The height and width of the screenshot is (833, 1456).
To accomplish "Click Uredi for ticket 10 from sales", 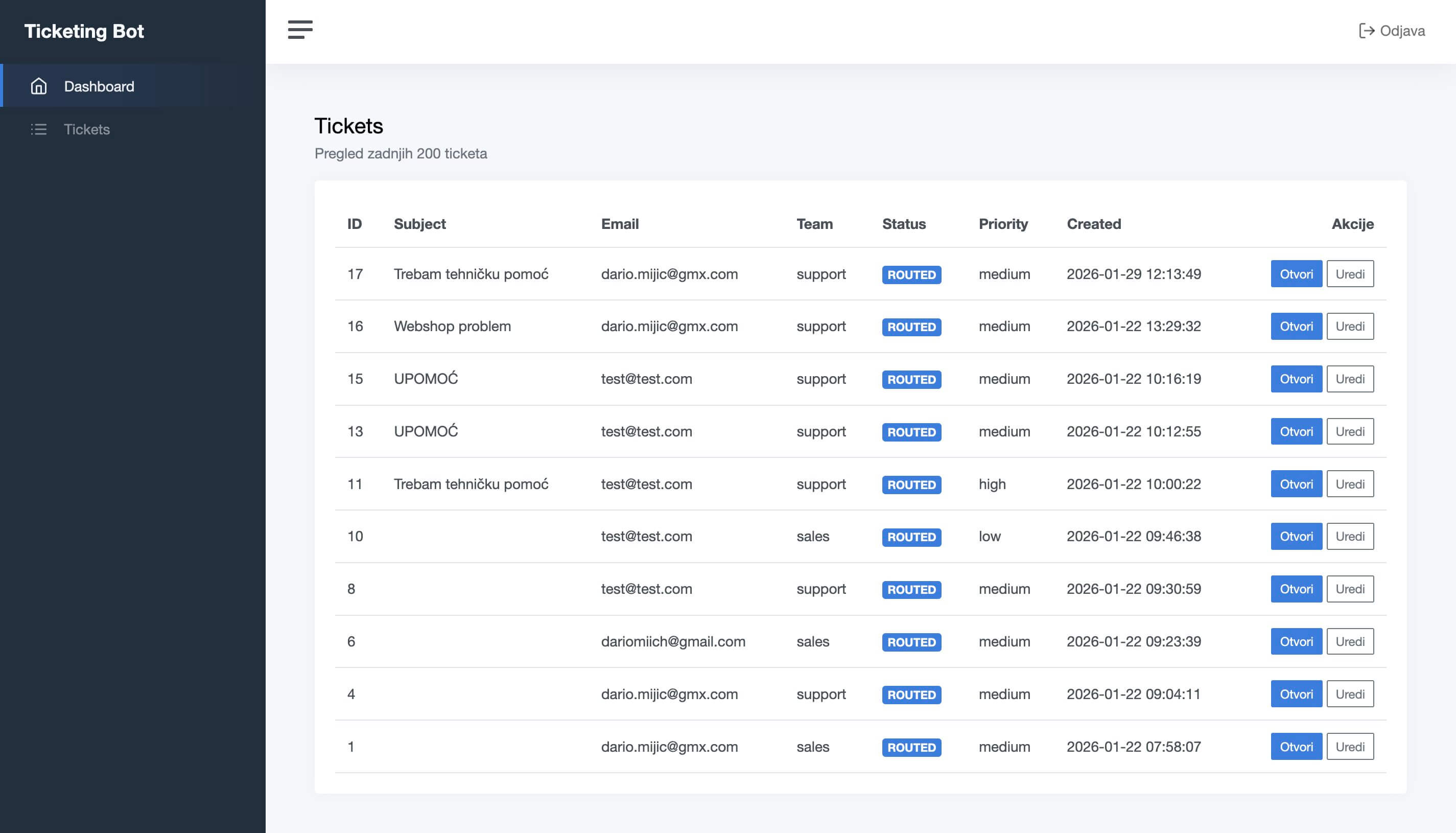I will 1350,537.
